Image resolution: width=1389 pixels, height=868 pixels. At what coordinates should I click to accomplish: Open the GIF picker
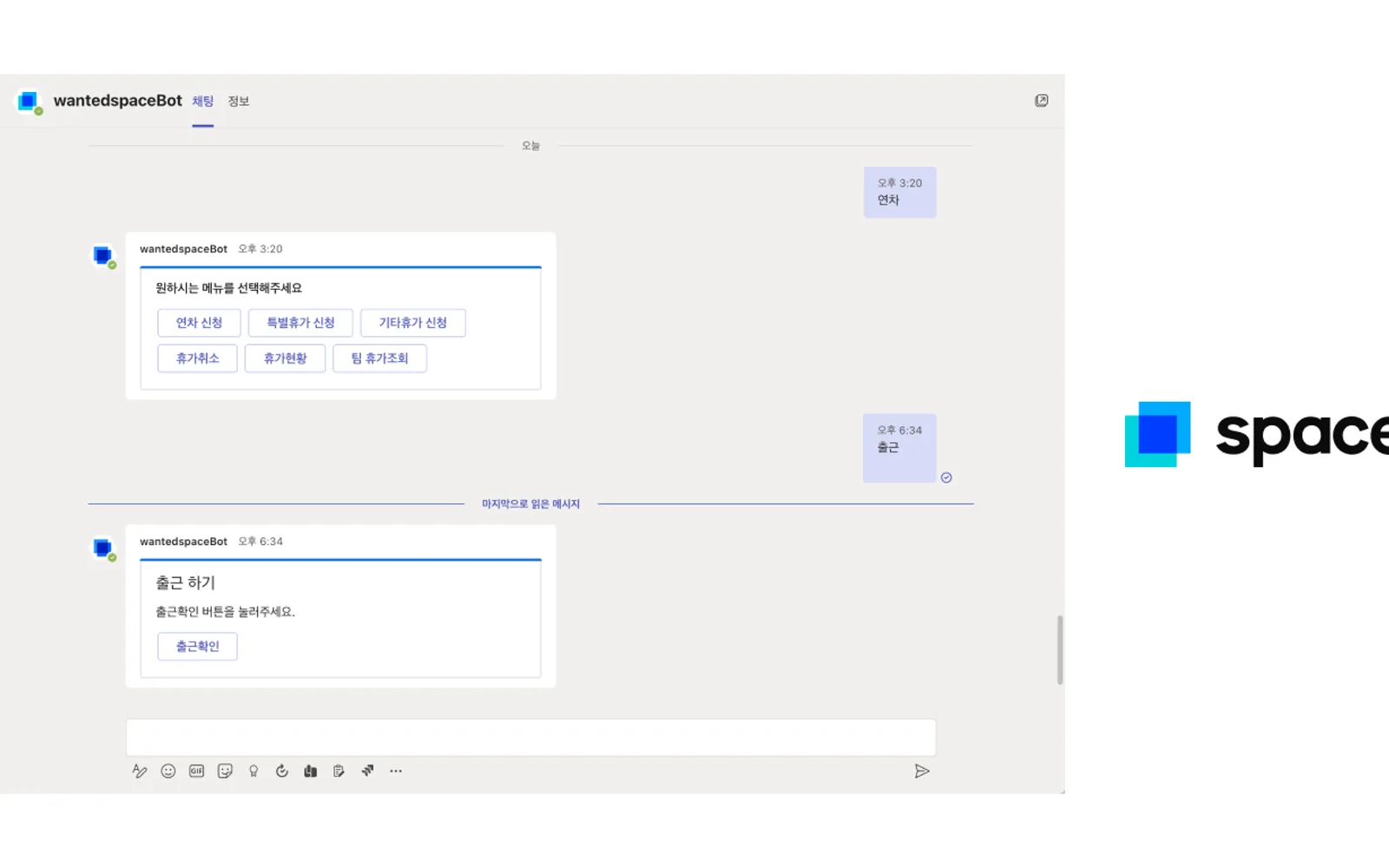tap(197, 771)
